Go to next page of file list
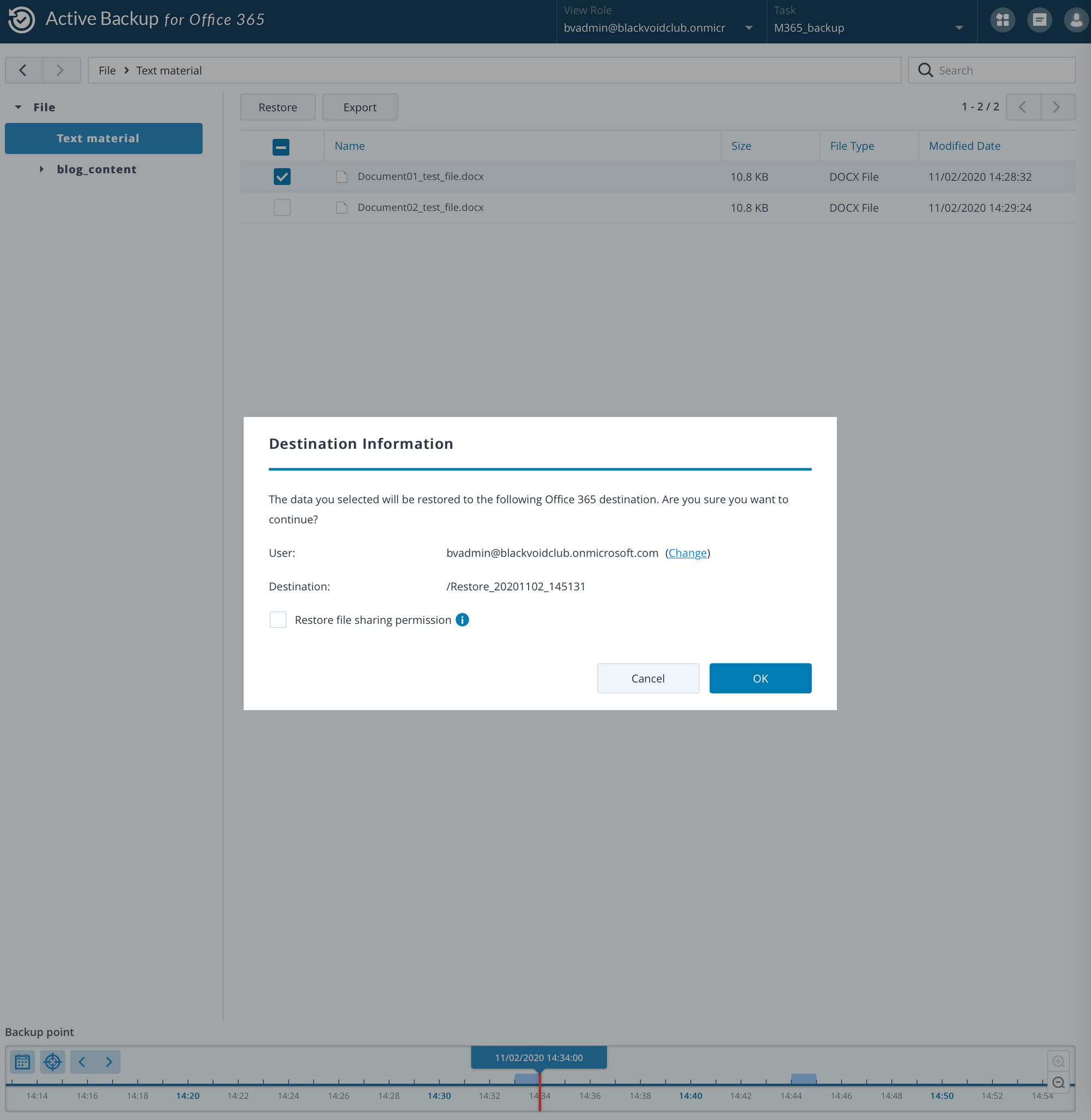This screenshot has height=1120, width=1091. point(1057,107)
